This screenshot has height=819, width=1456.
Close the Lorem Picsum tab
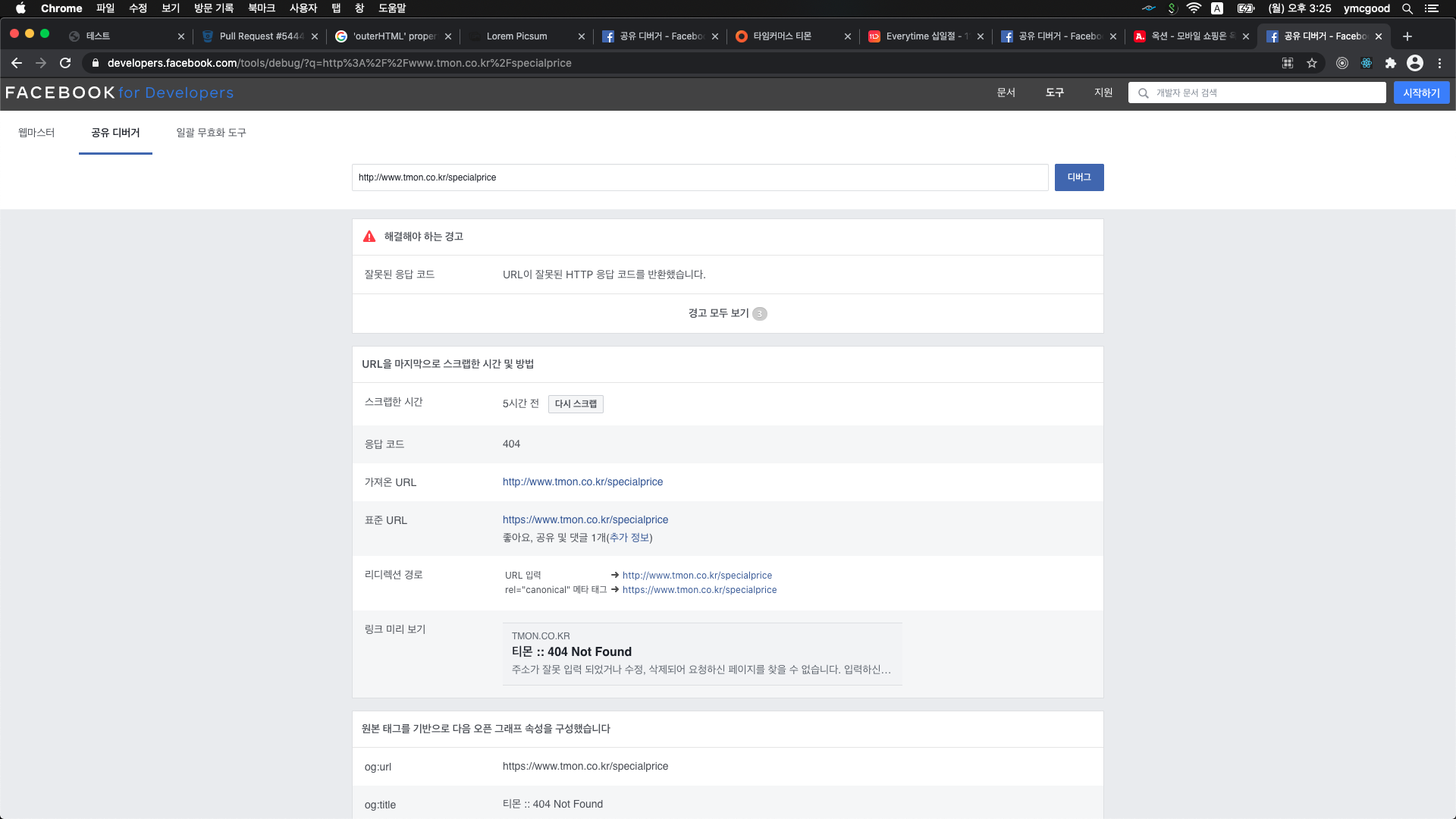582,36
